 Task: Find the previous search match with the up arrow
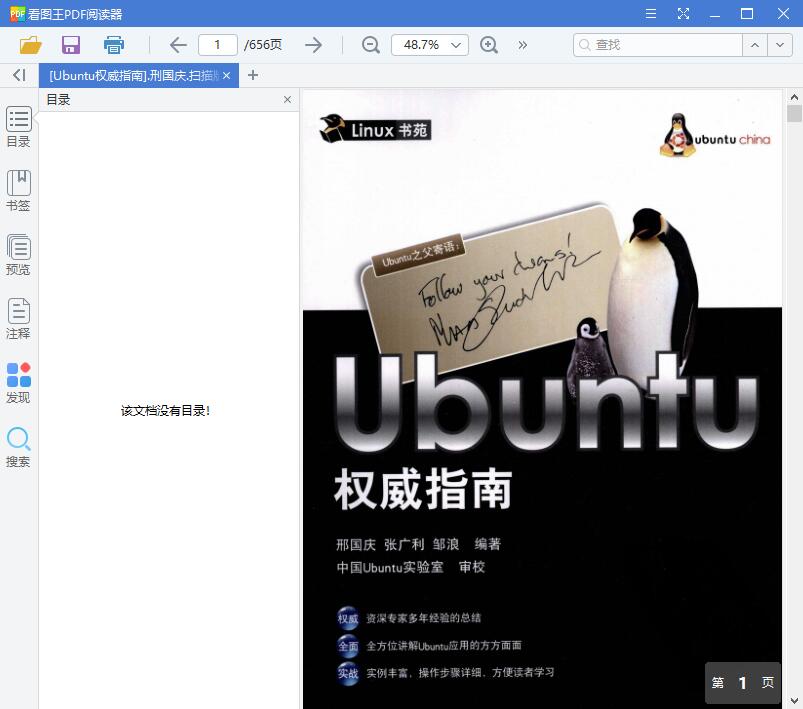pyautogui.click(x=755, y=45)
